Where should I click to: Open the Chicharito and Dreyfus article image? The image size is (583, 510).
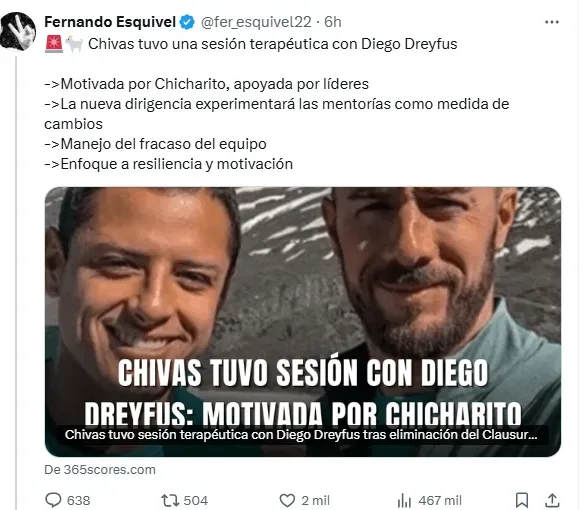pos(303,321)
